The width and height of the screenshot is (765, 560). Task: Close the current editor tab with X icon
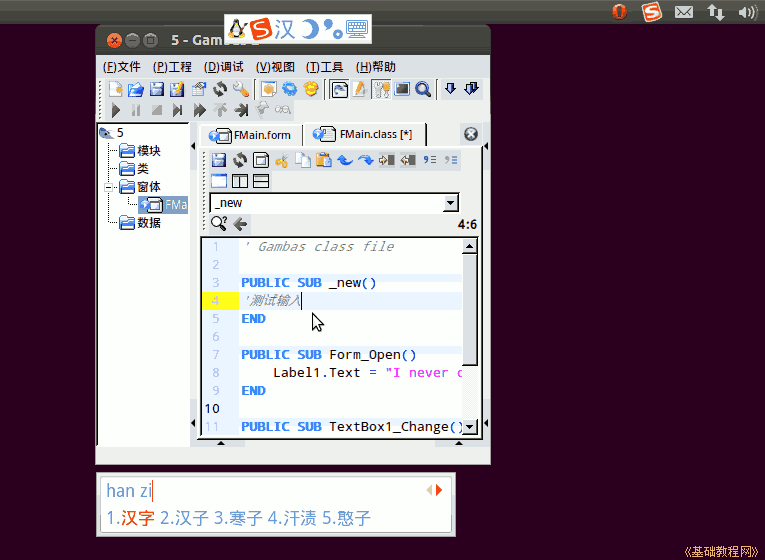click(x=471, y=134)
